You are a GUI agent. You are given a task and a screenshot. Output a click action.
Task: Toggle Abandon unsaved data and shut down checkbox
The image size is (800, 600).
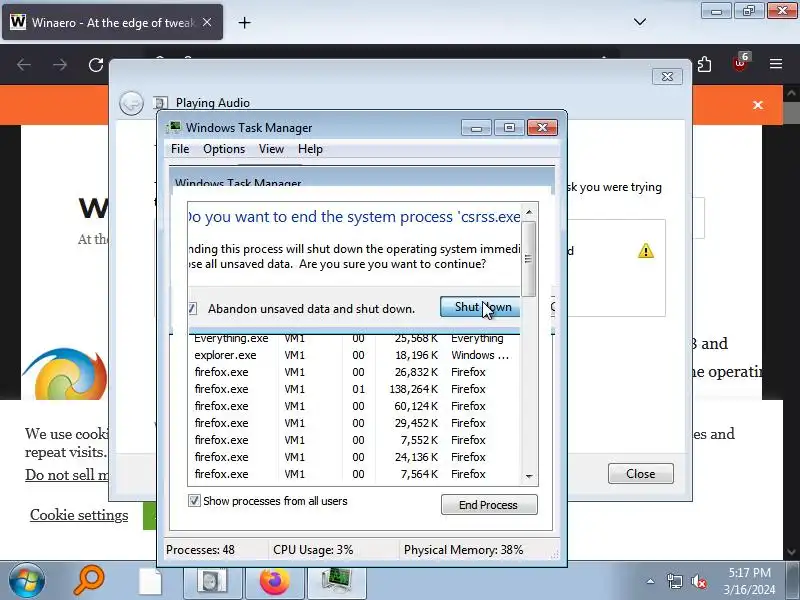click(192, 308)
